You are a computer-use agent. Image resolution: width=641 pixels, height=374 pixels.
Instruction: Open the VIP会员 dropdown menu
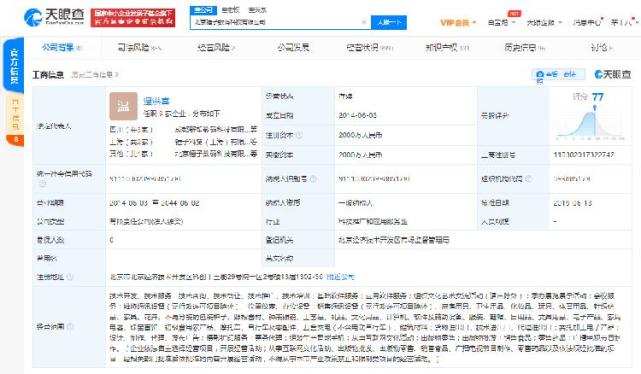coord(458,22)
